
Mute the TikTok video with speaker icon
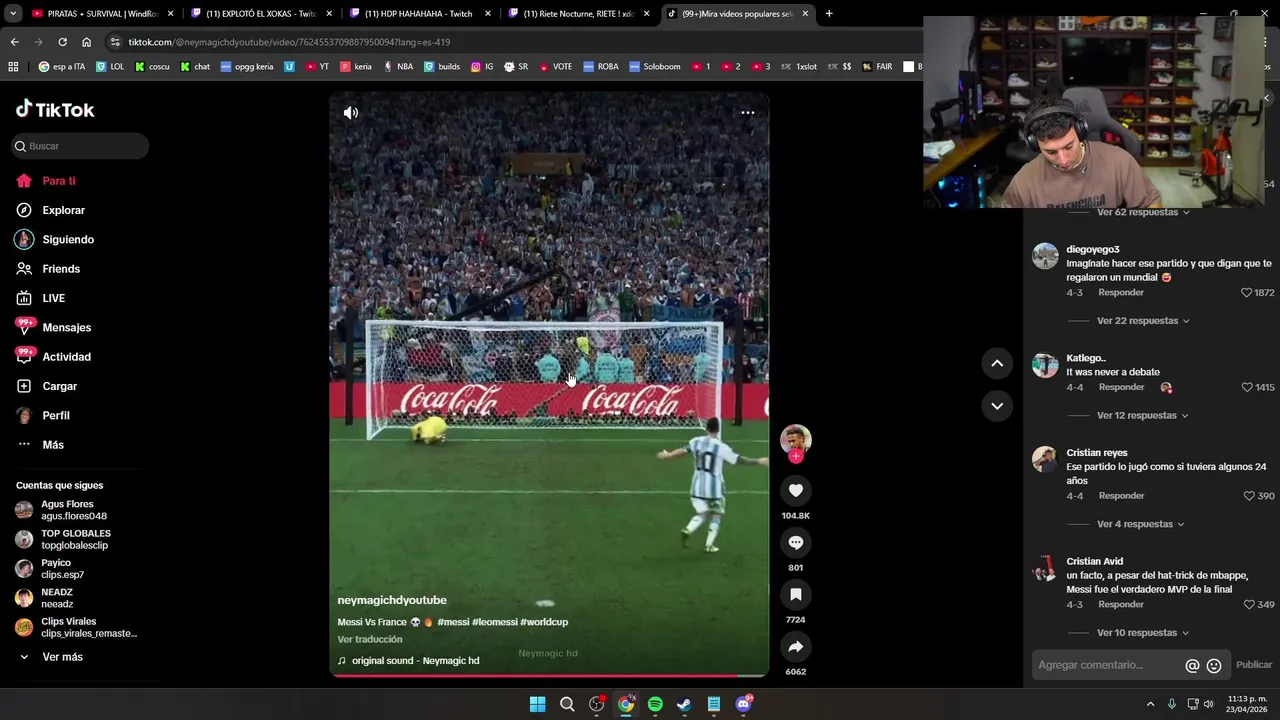tap(351, 113)
